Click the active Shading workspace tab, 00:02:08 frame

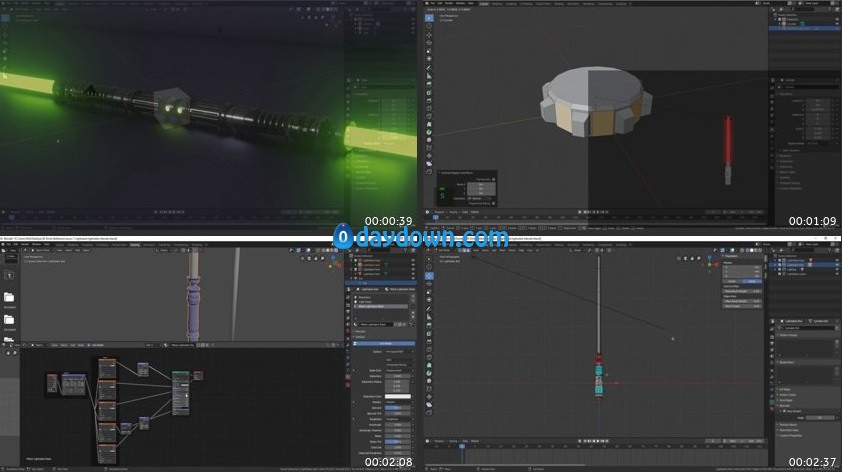(135, 245)
